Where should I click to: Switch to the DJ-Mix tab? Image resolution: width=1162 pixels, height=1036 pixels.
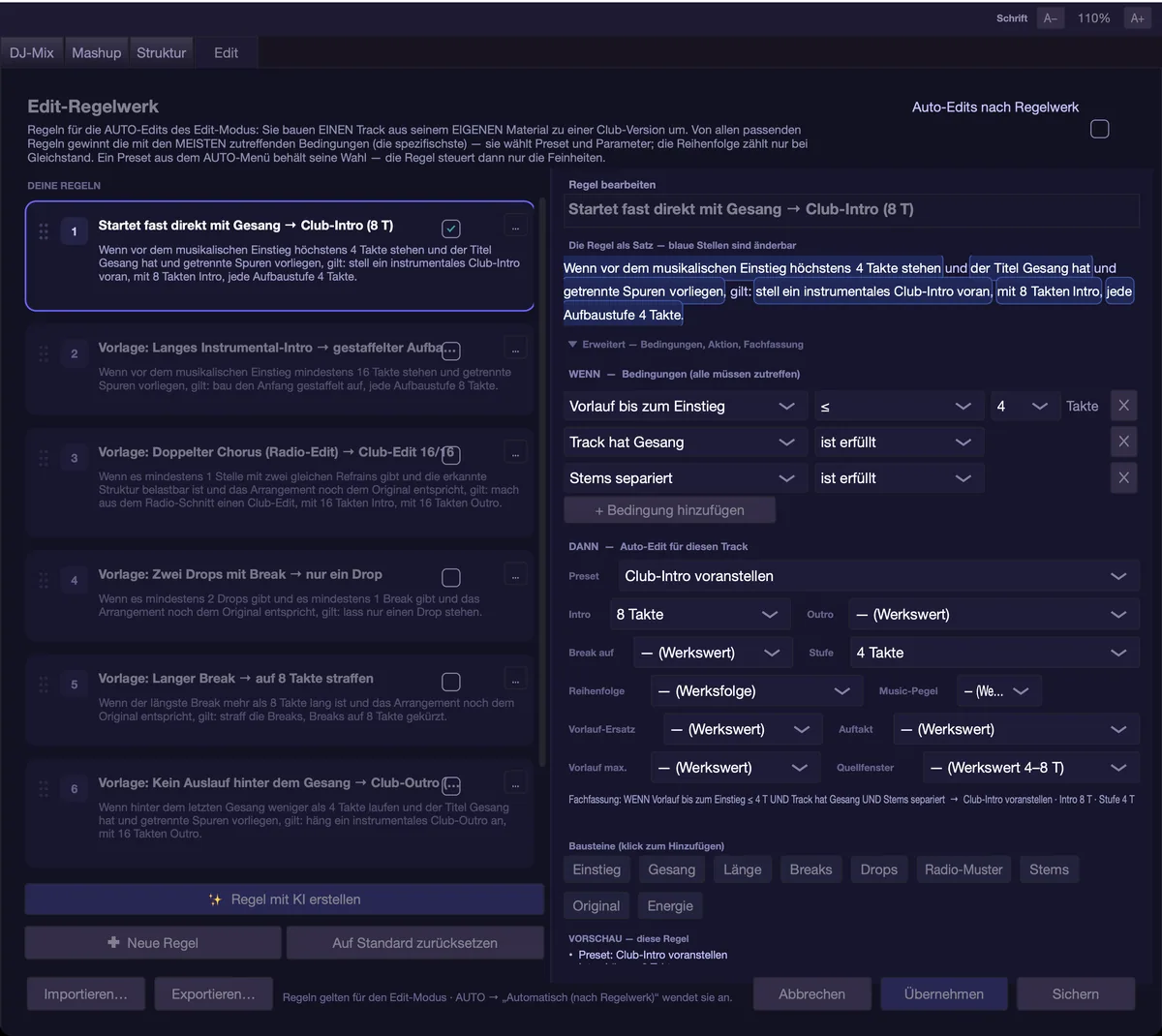coord(32,53)
